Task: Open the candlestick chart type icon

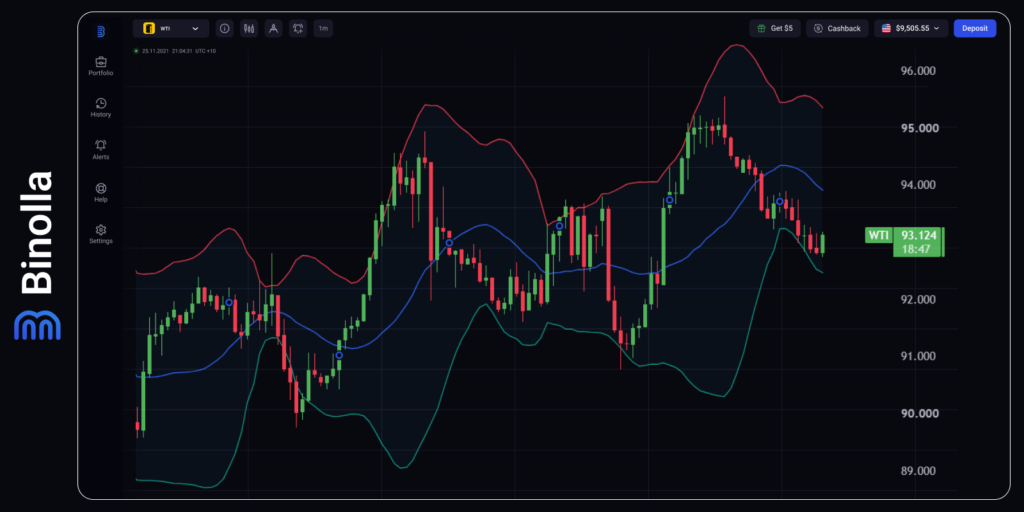Action: pyautogui.click(x=249, y=29)
